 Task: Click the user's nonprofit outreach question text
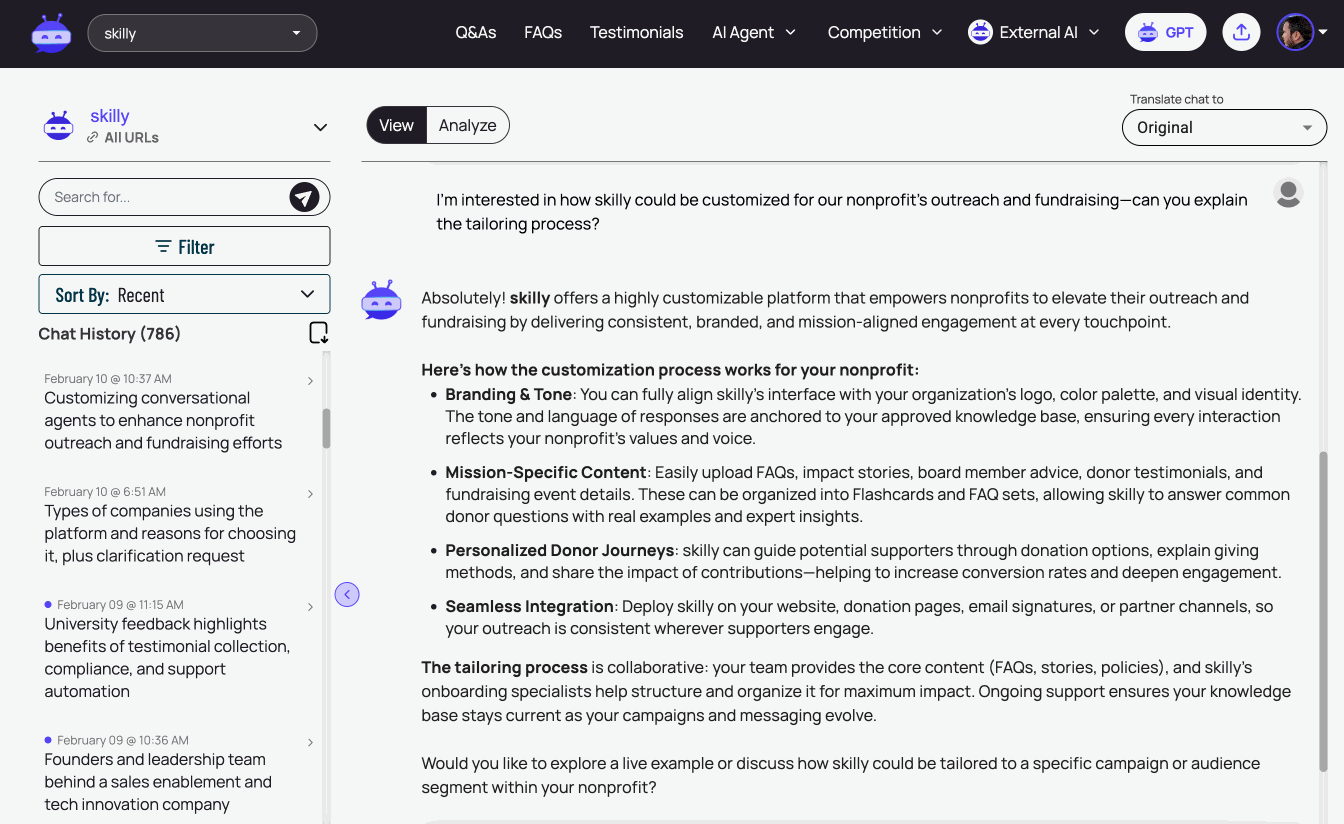coord(842,212)
